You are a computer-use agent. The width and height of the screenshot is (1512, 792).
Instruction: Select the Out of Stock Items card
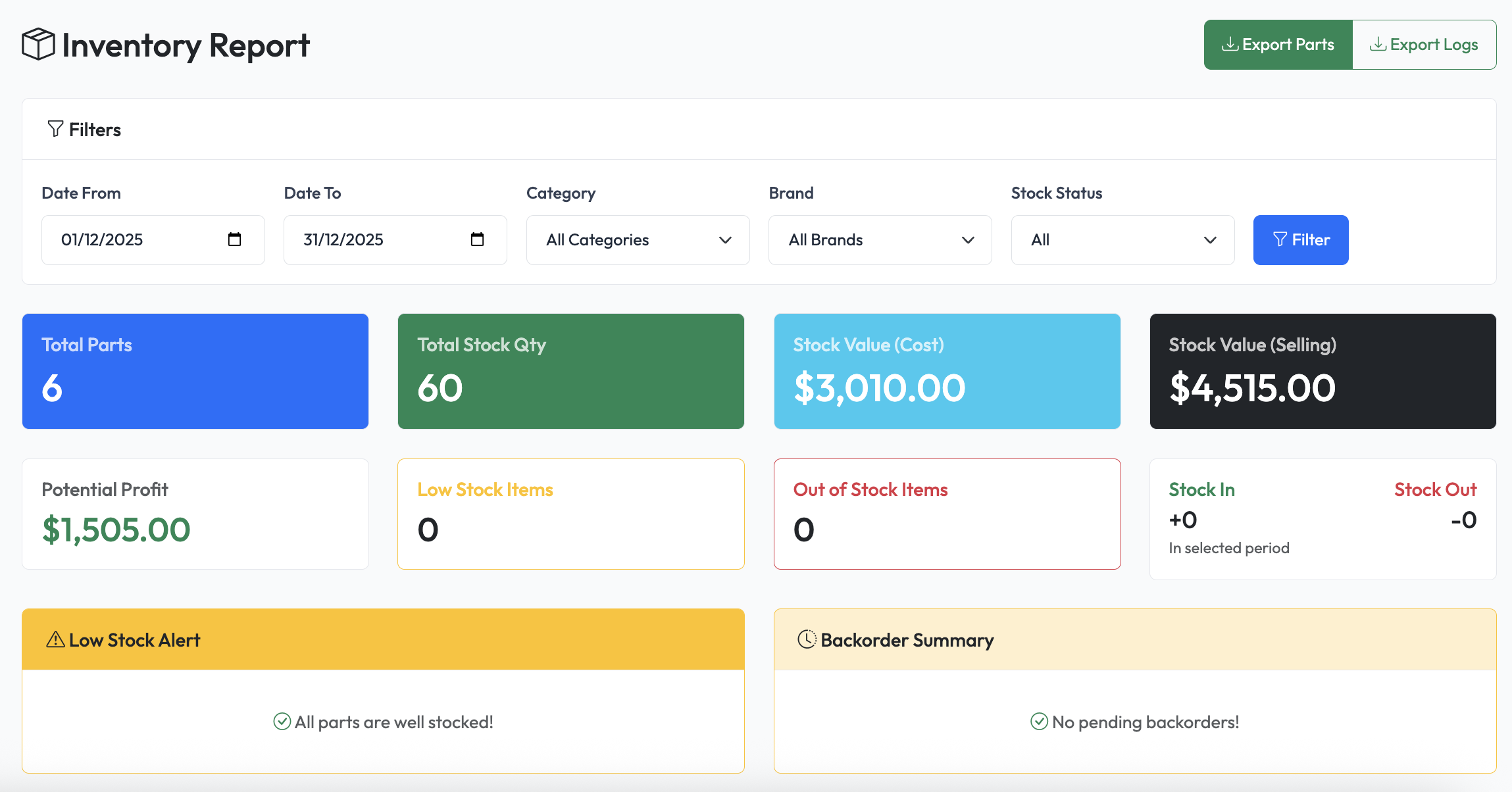(x=947, y=514)
